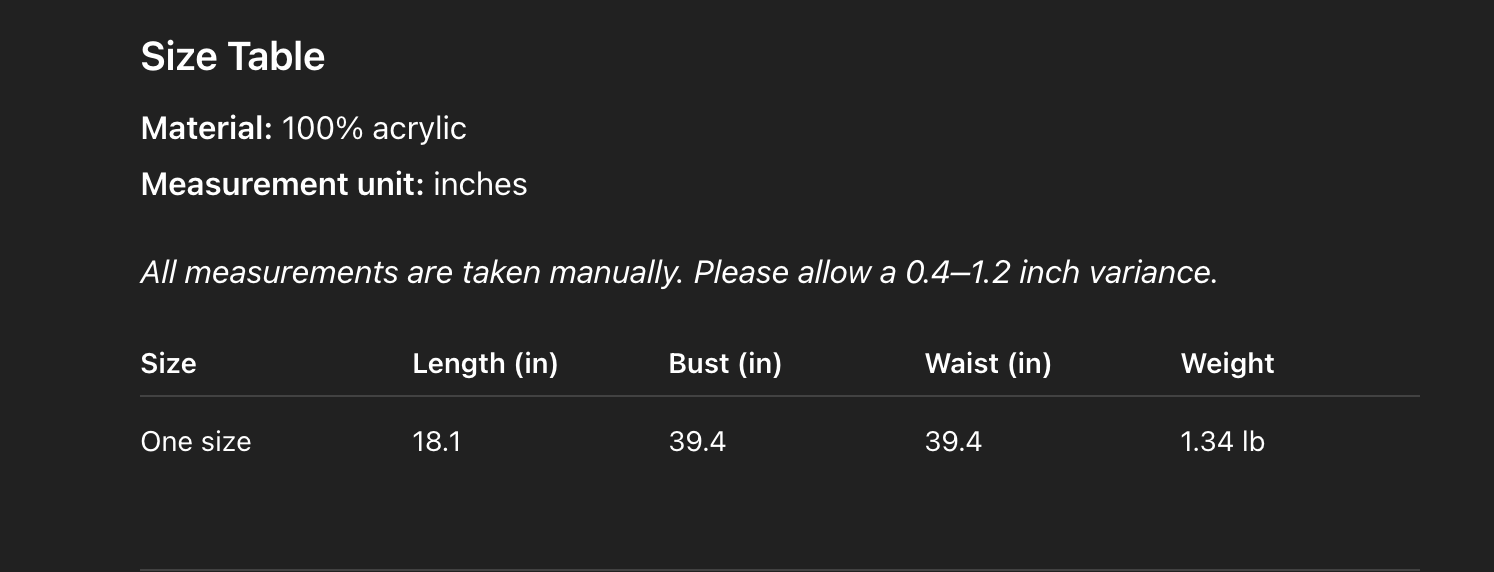Click the Weight column header
The image size is (1494, 572).
click(x=1227, y=364)
